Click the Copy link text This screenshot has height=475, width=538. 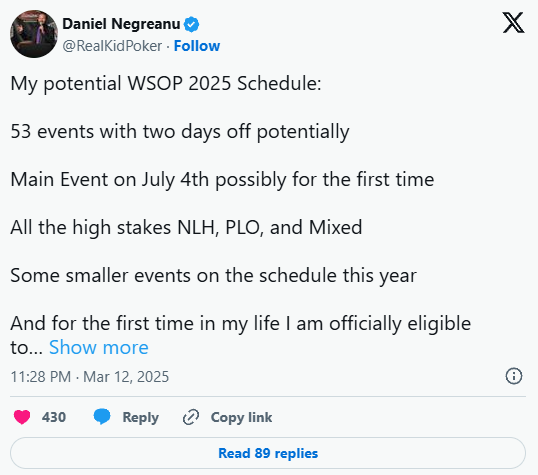click(241, 417)
